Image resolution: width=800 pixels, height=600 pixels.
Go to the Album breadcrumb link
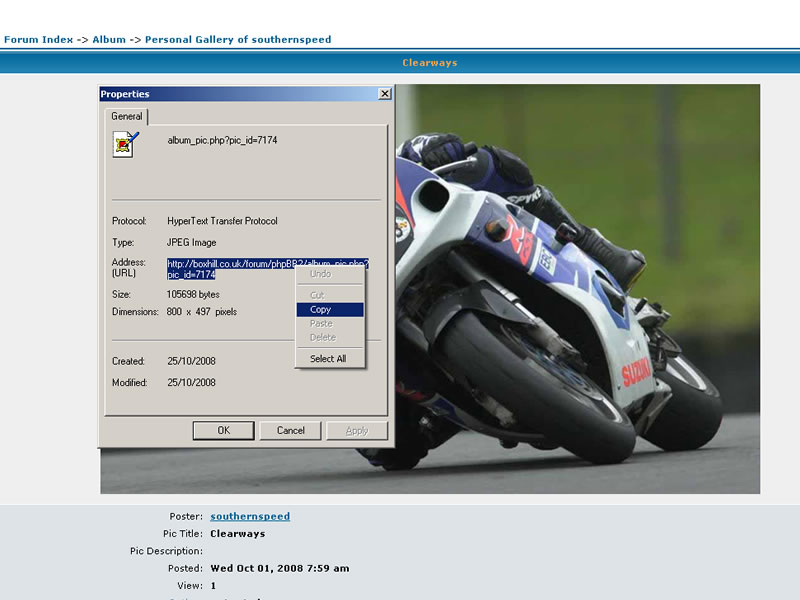[109, 40]
